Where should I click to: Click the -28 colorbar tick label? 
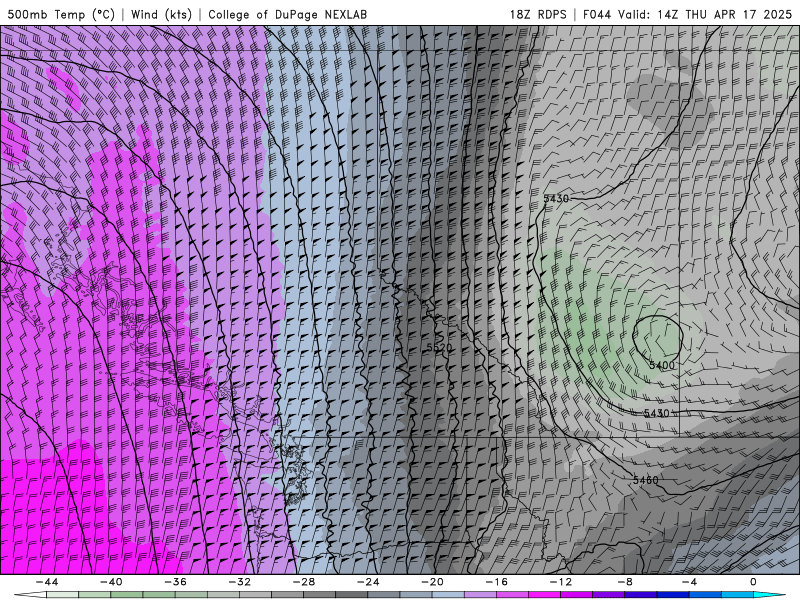(304, 582)
